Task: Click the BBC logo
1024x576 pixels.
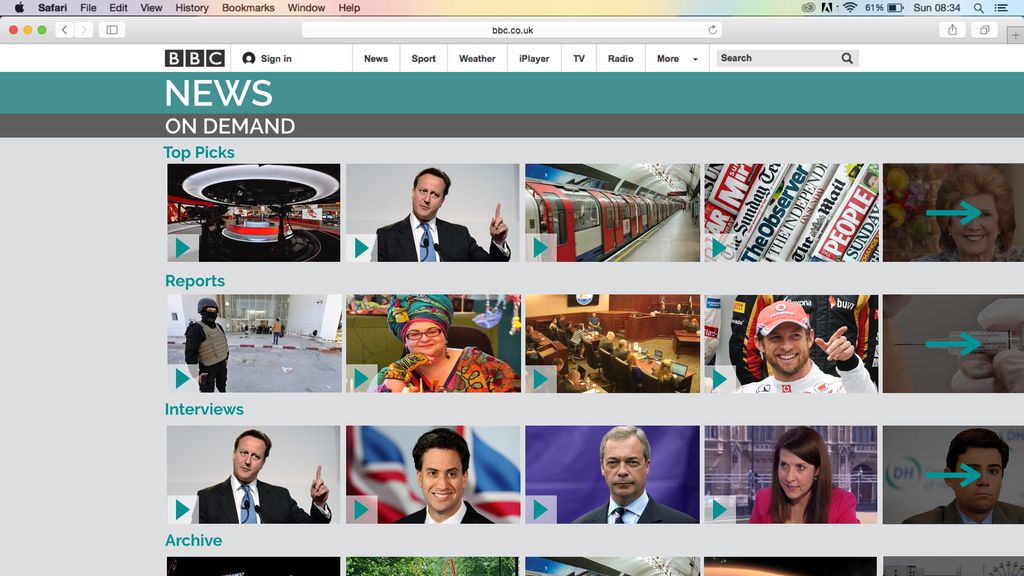Action: (194, 59)
